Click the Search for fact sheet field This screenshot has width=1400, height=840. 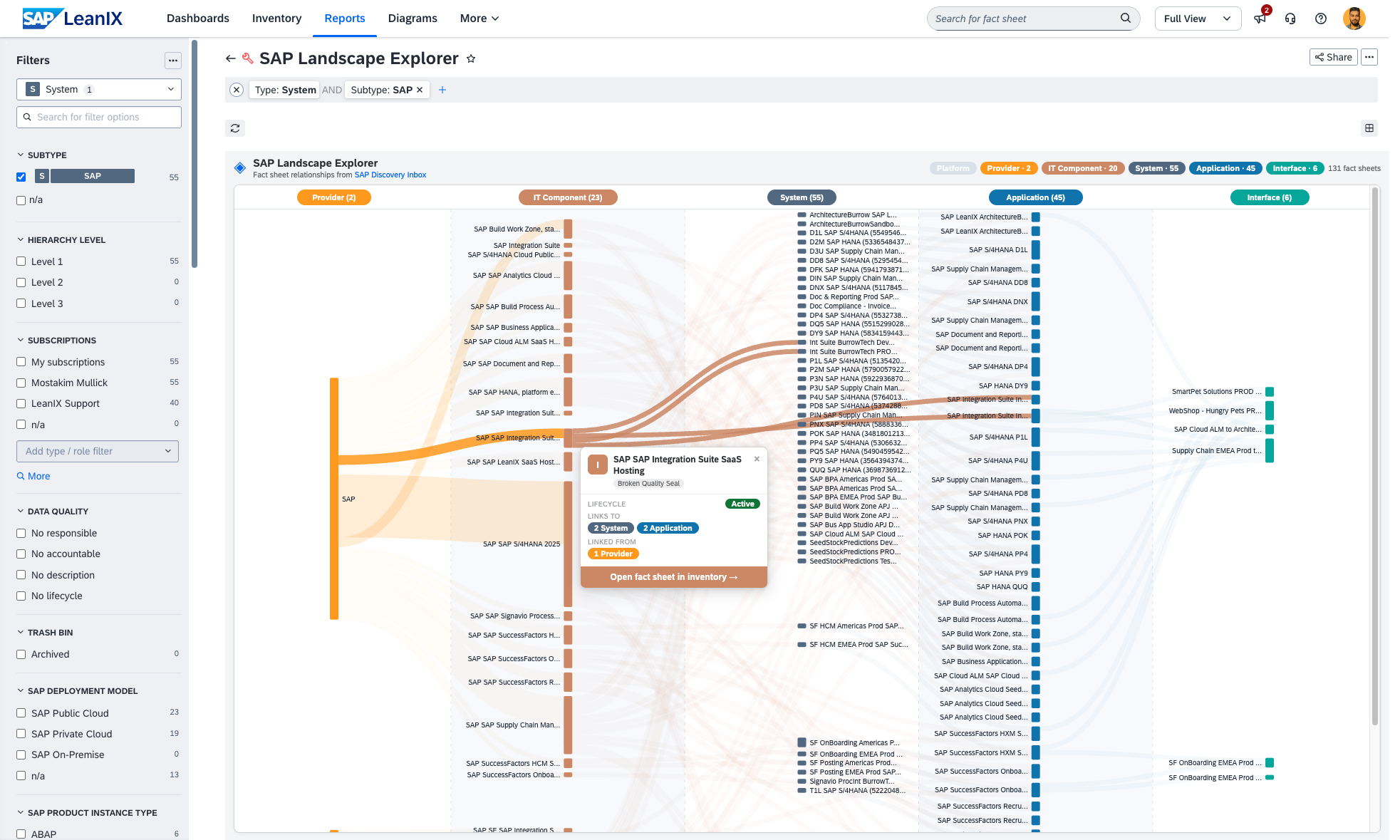(1033, 19)
